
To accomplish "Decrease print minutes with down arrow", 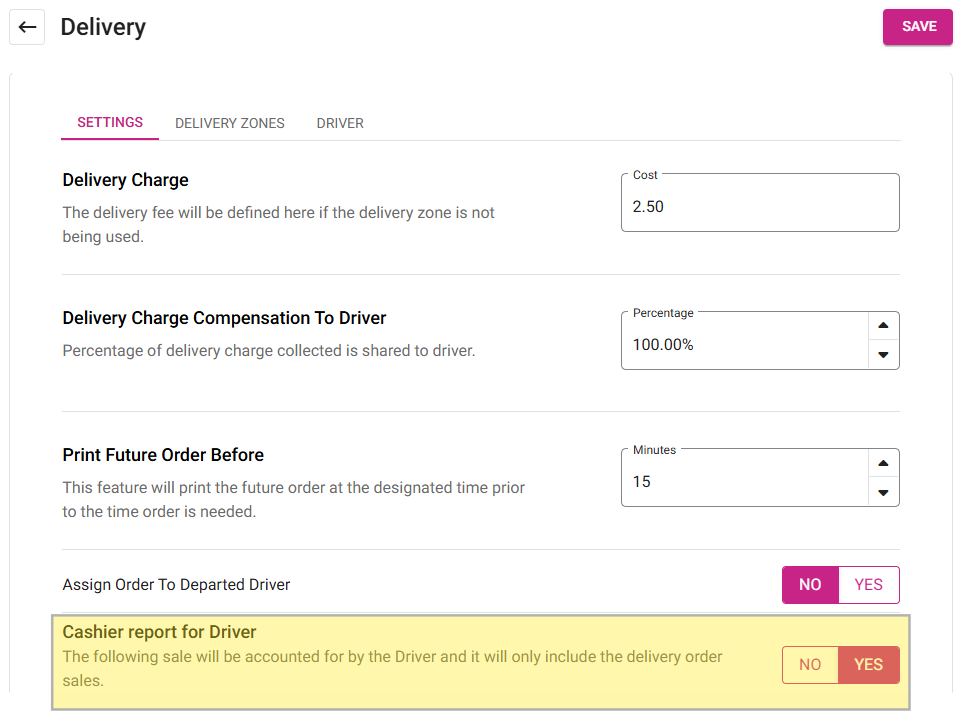I will click(883, 492).
